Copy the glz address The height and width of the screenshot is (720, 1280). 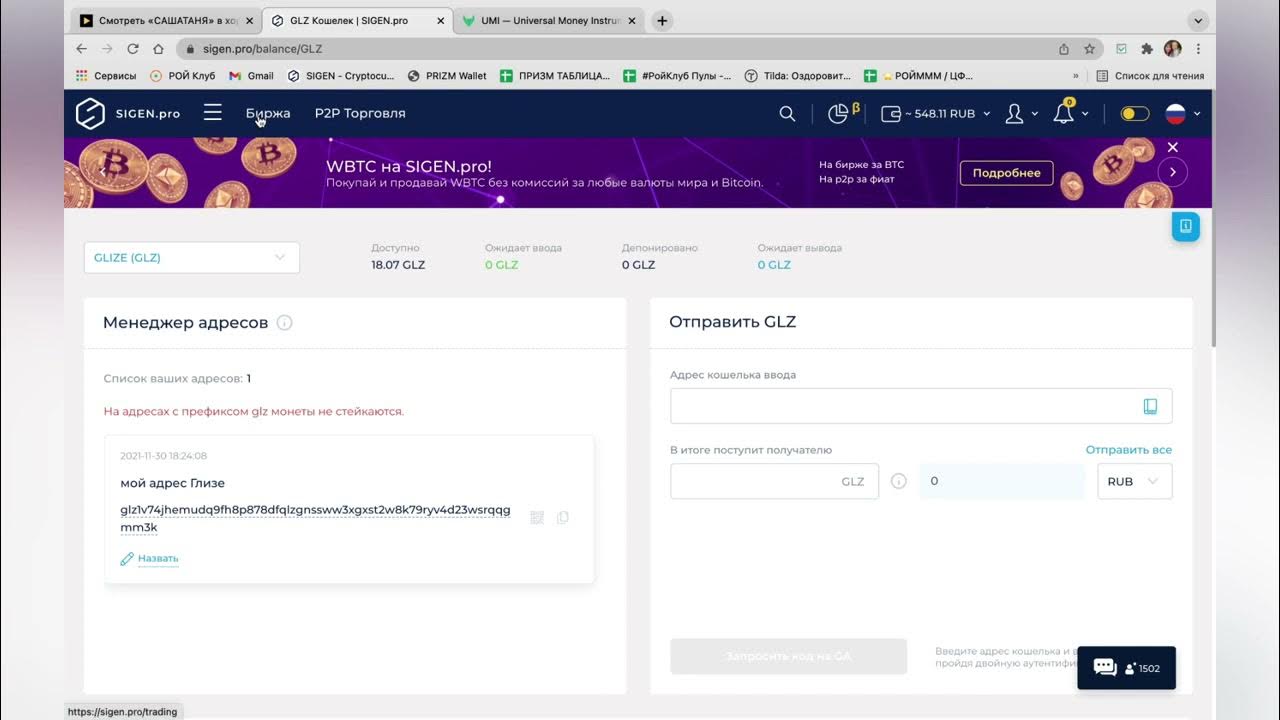point(563,518)
